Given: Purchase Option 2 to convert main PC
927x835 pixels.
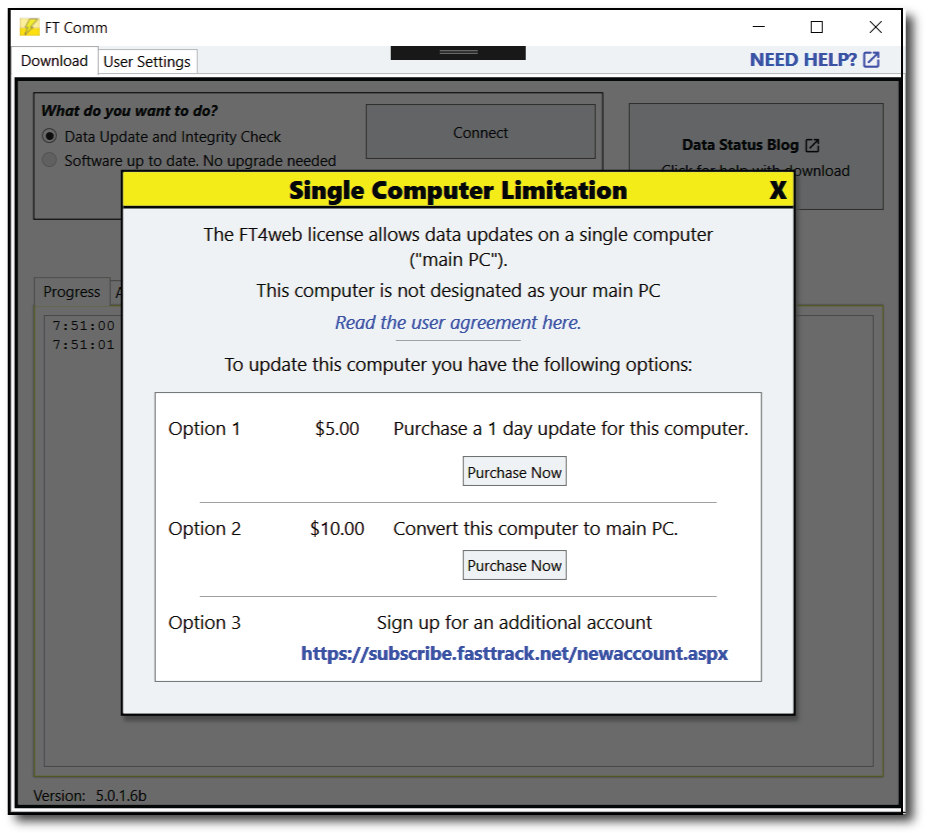Looking at the screenshot, I should 514,565.
